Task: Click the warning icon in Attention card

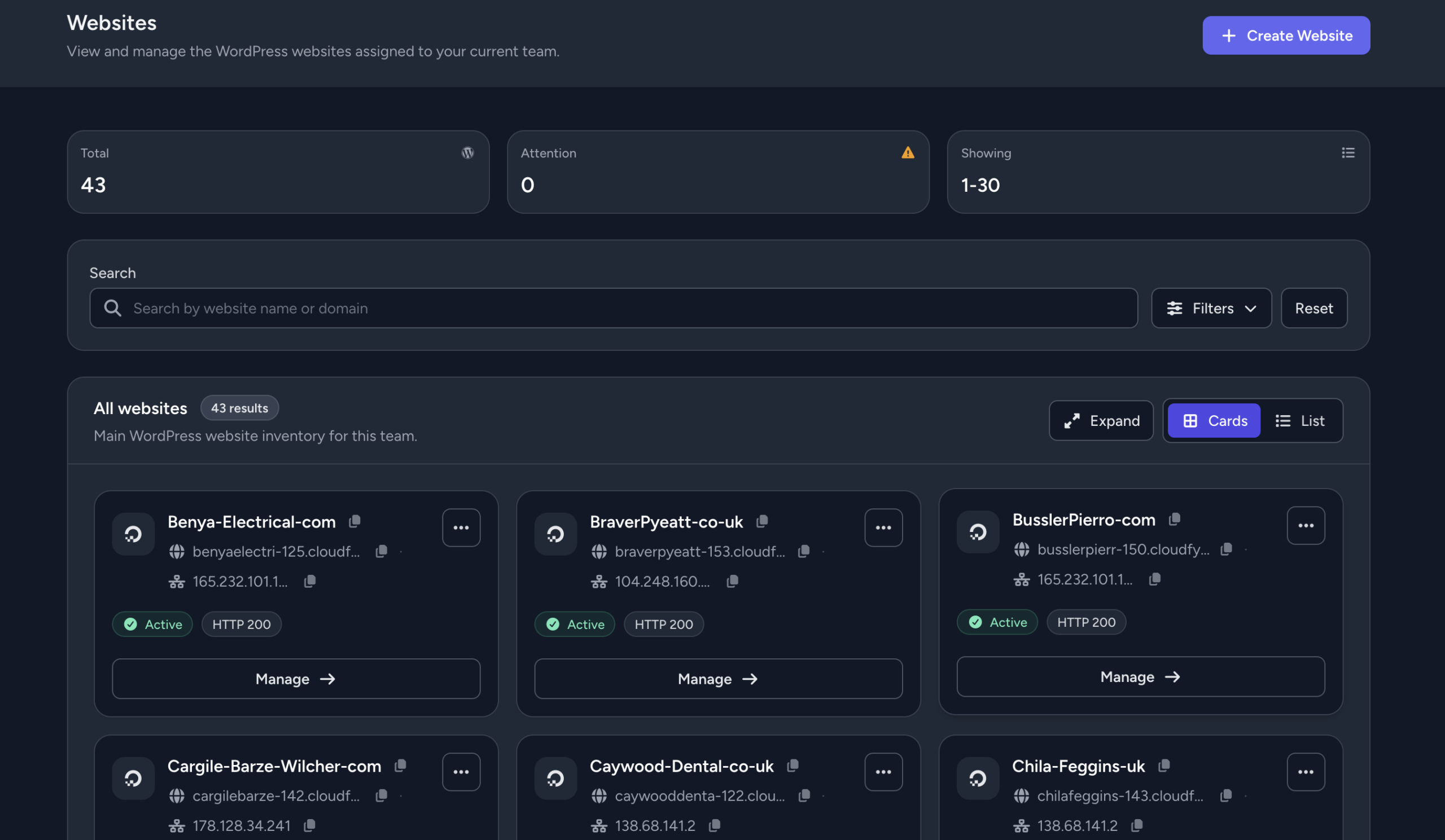Action: click(x=908, y=152)
